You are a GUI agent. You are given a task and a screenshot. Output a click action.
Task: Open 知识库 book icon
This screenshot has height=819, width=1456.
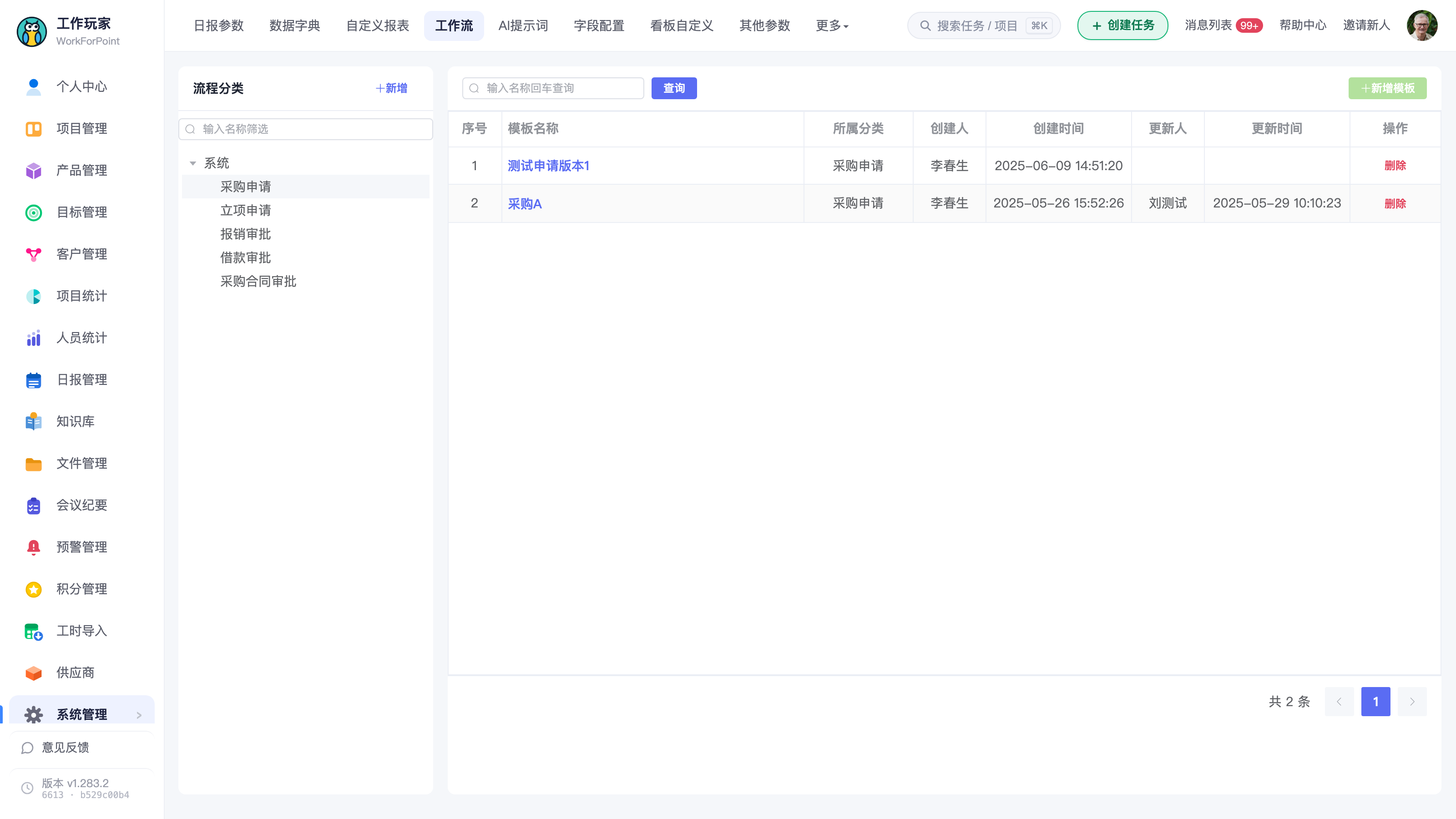(x=33, y=422)
